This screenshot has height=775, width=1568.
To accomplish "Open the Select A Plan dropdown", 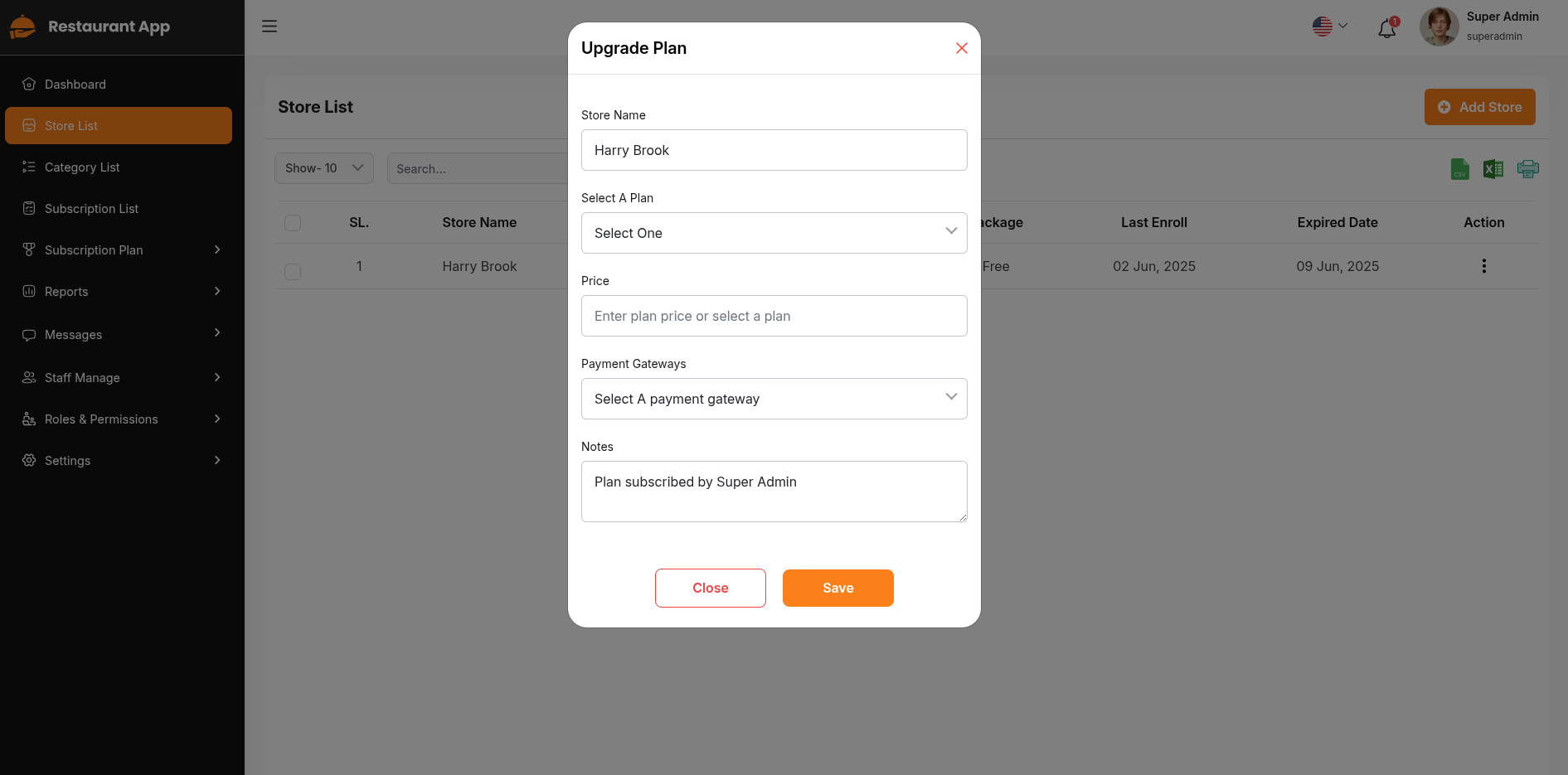I will (774, 233).
